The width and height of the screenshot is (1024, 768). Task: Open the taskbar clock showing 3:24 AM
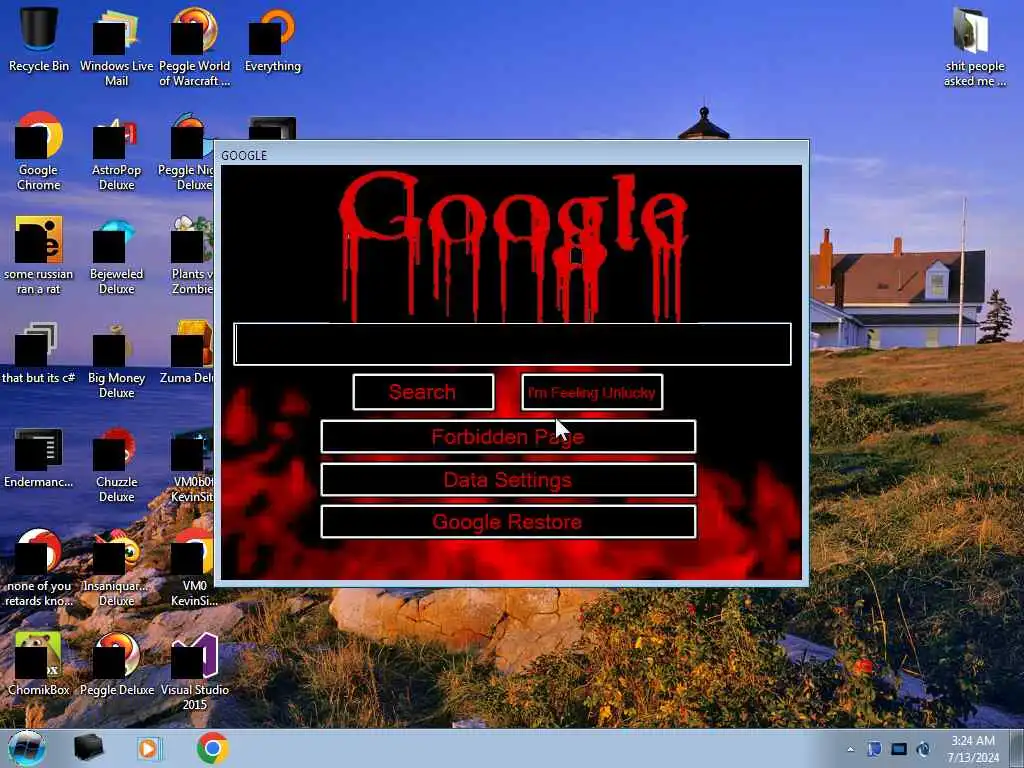coord(973,748)
